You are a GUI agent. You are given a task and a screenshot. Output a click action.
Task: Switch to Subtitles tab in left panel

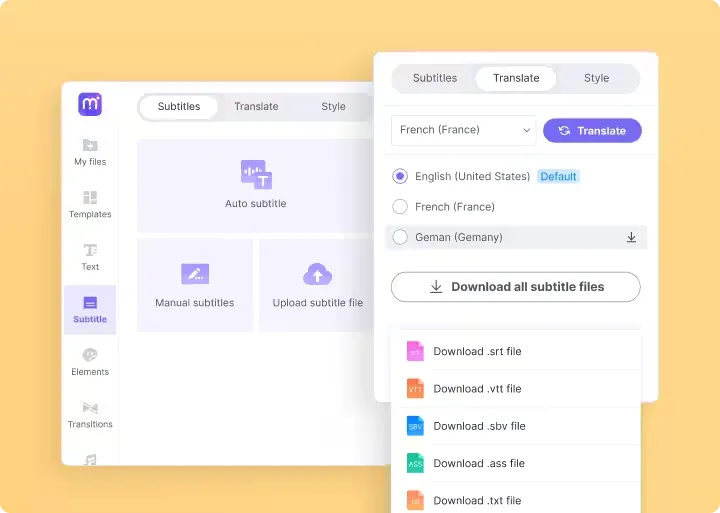179,107
